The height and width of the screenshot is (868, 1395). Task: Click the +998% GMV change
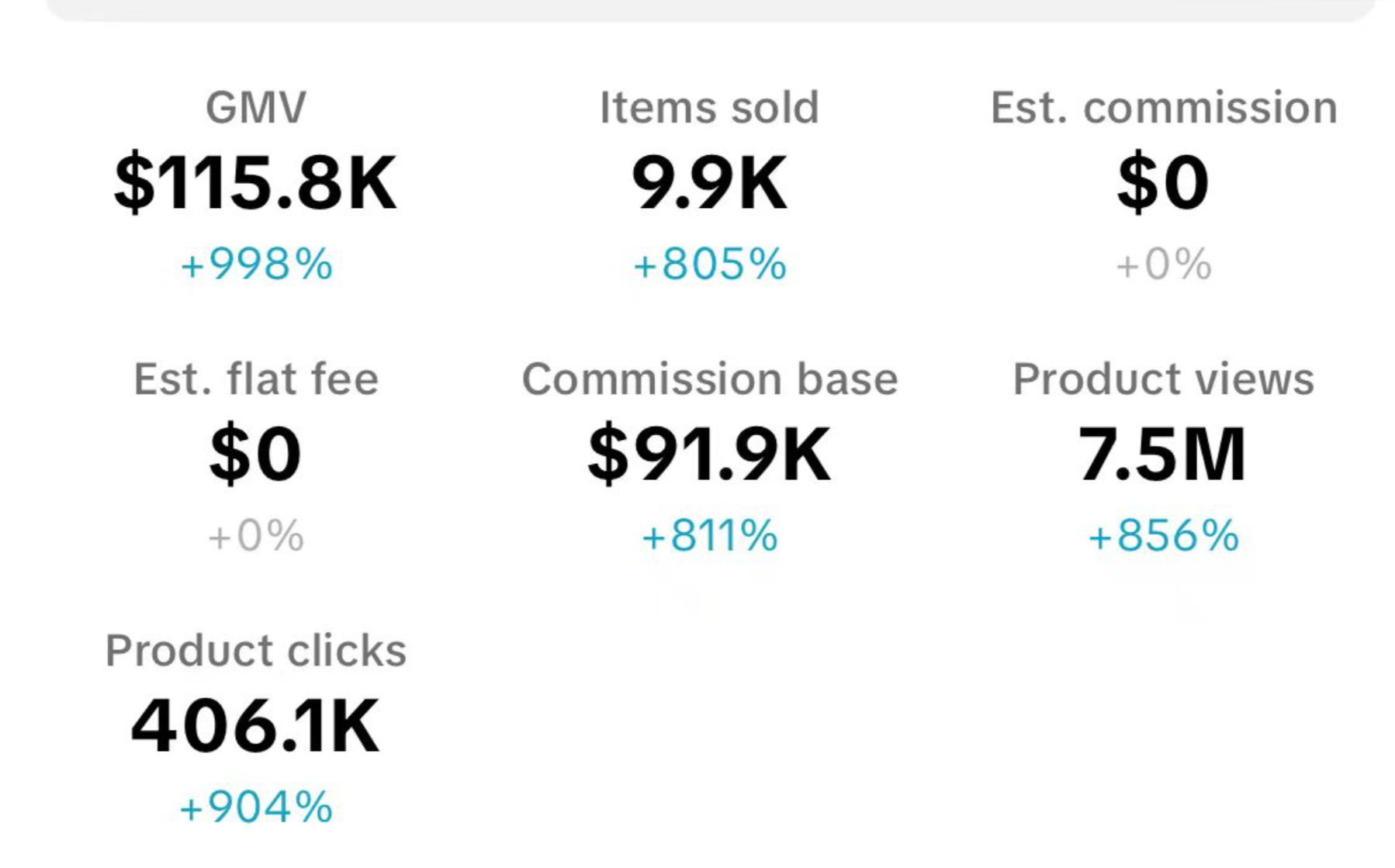coord(256,265)
